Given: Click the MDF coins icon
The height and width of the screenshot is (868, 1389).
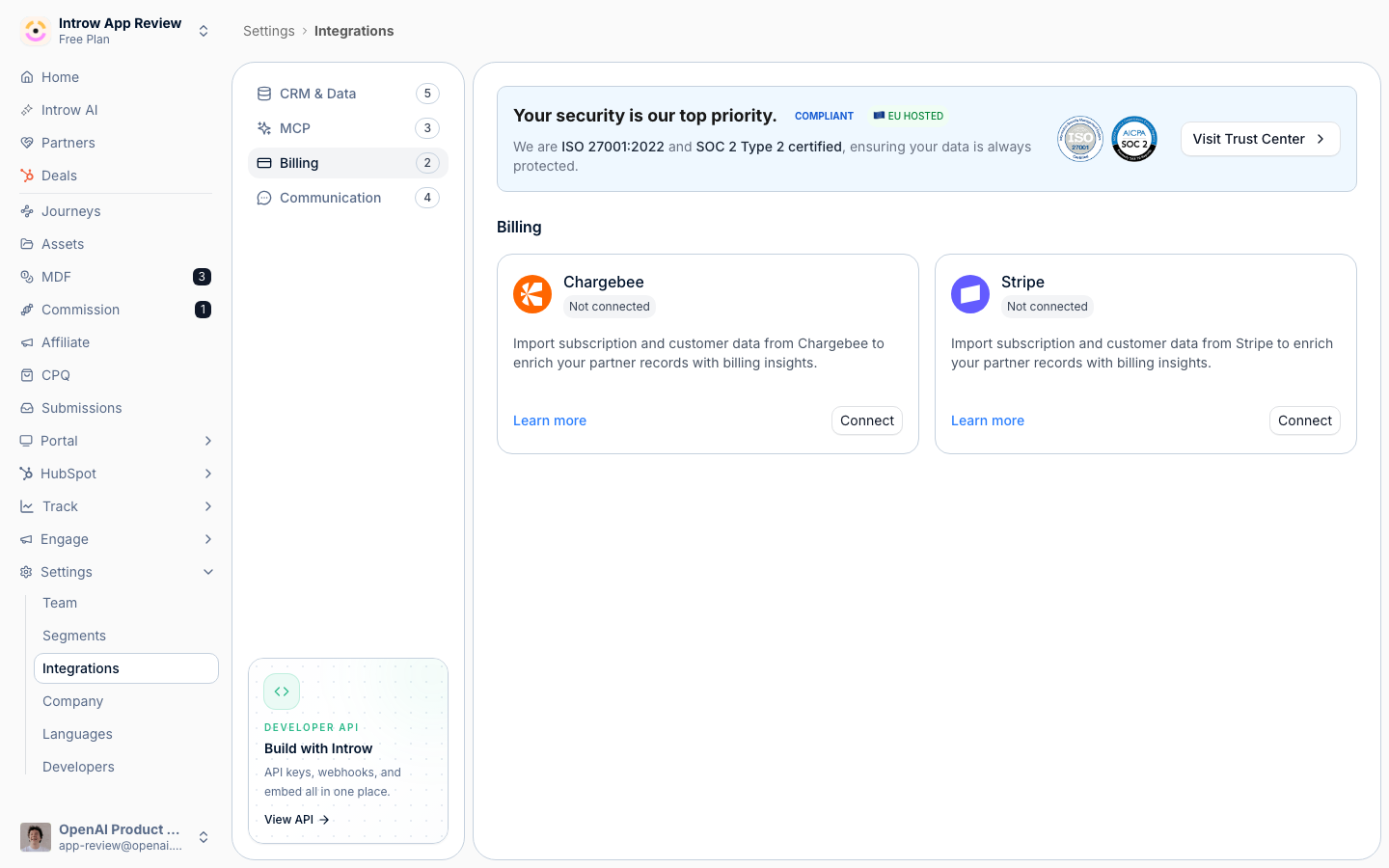Looking at the screenshot, I should (x=27, y=277).
